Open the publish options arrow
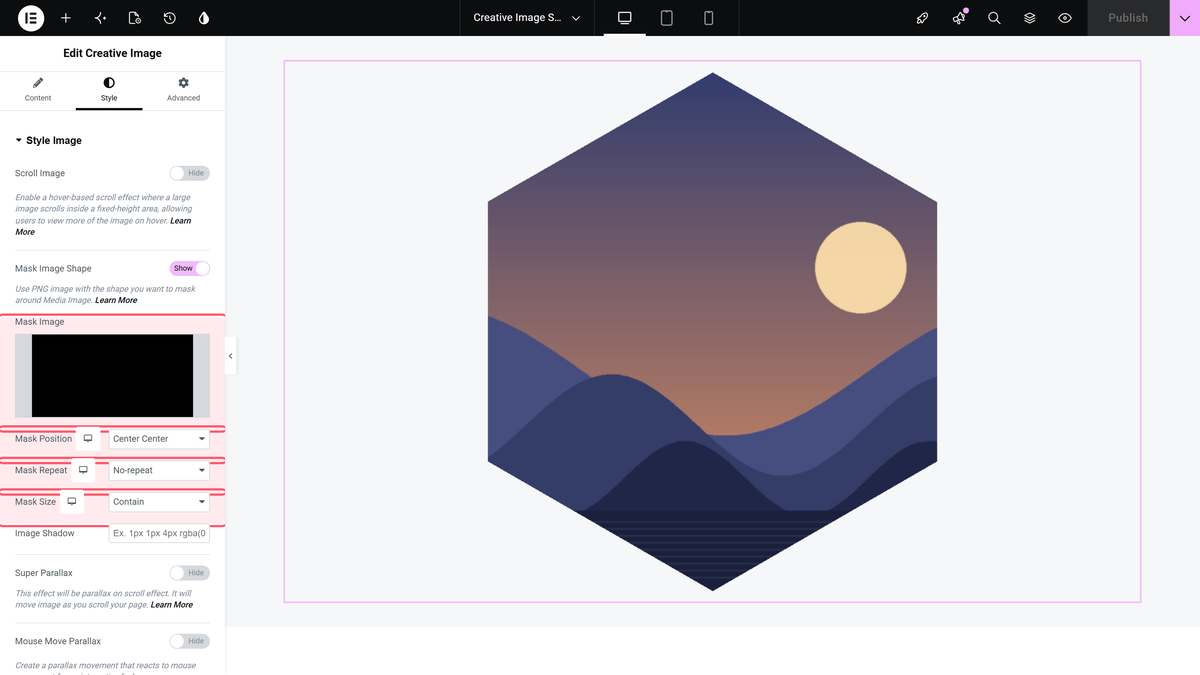 click(x=1185, y=18)
